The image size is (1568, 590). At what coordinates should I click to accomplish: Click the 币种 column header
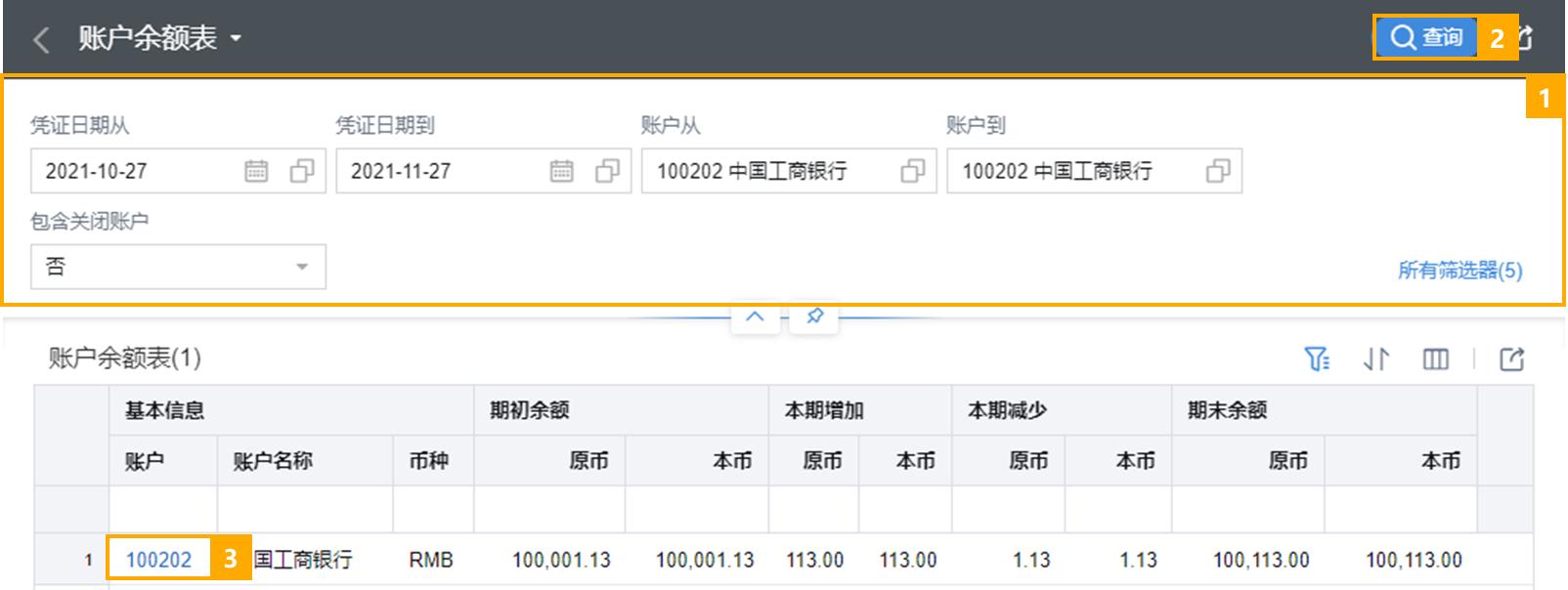[x=433, y=461]
